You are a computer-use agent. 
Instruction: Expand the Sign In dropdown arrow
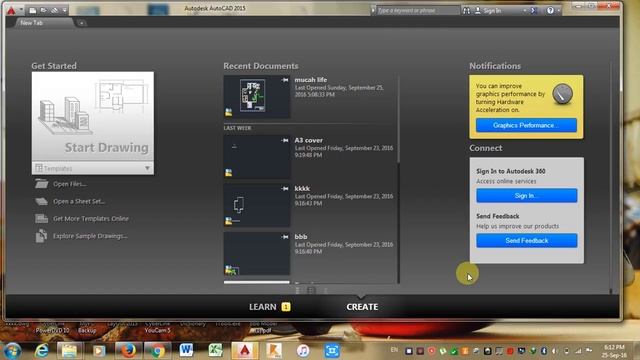click(524, 11)
